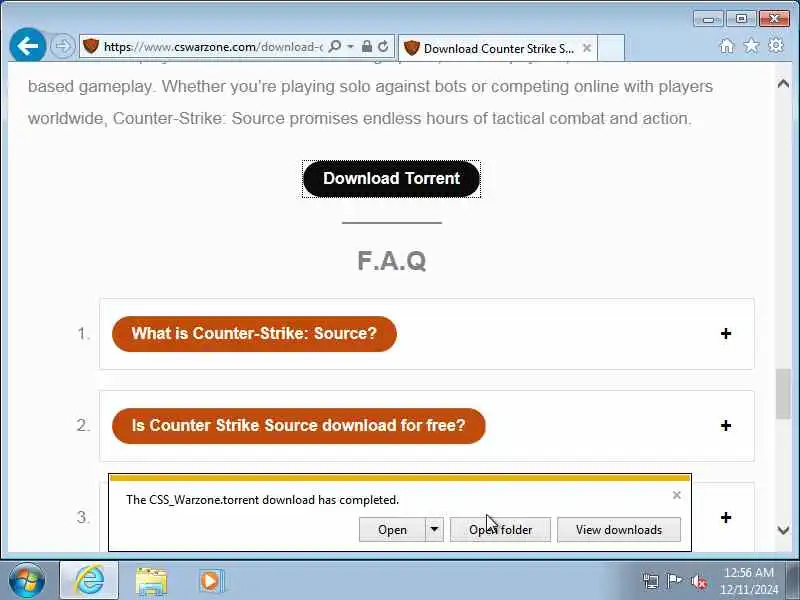Click Is Counter Strike Source download for free?
The height and width of the screenshot is (600, 800).
pyautogui.click(x=298, y=426)
